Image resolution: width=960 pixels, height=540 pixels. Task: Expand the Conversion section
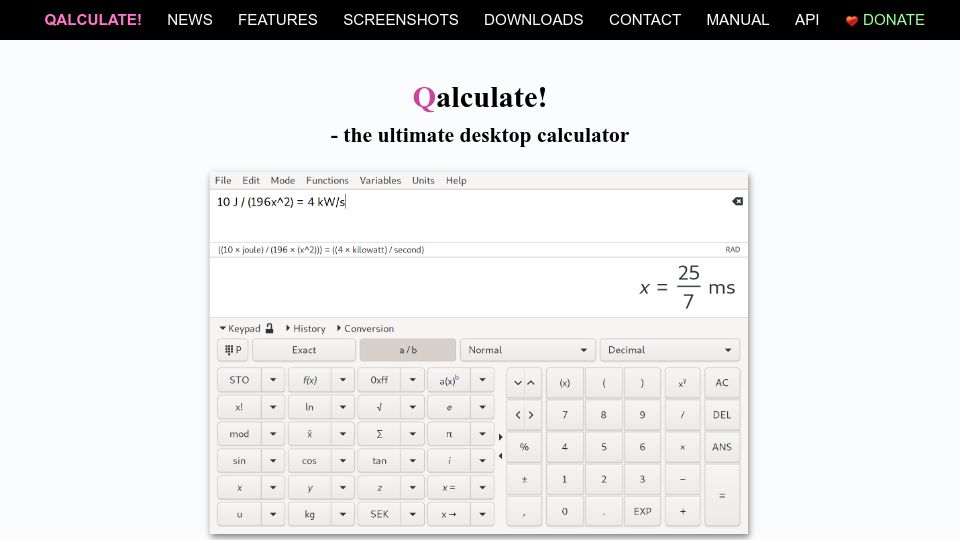pyautogui.click(x=366, y=329)
